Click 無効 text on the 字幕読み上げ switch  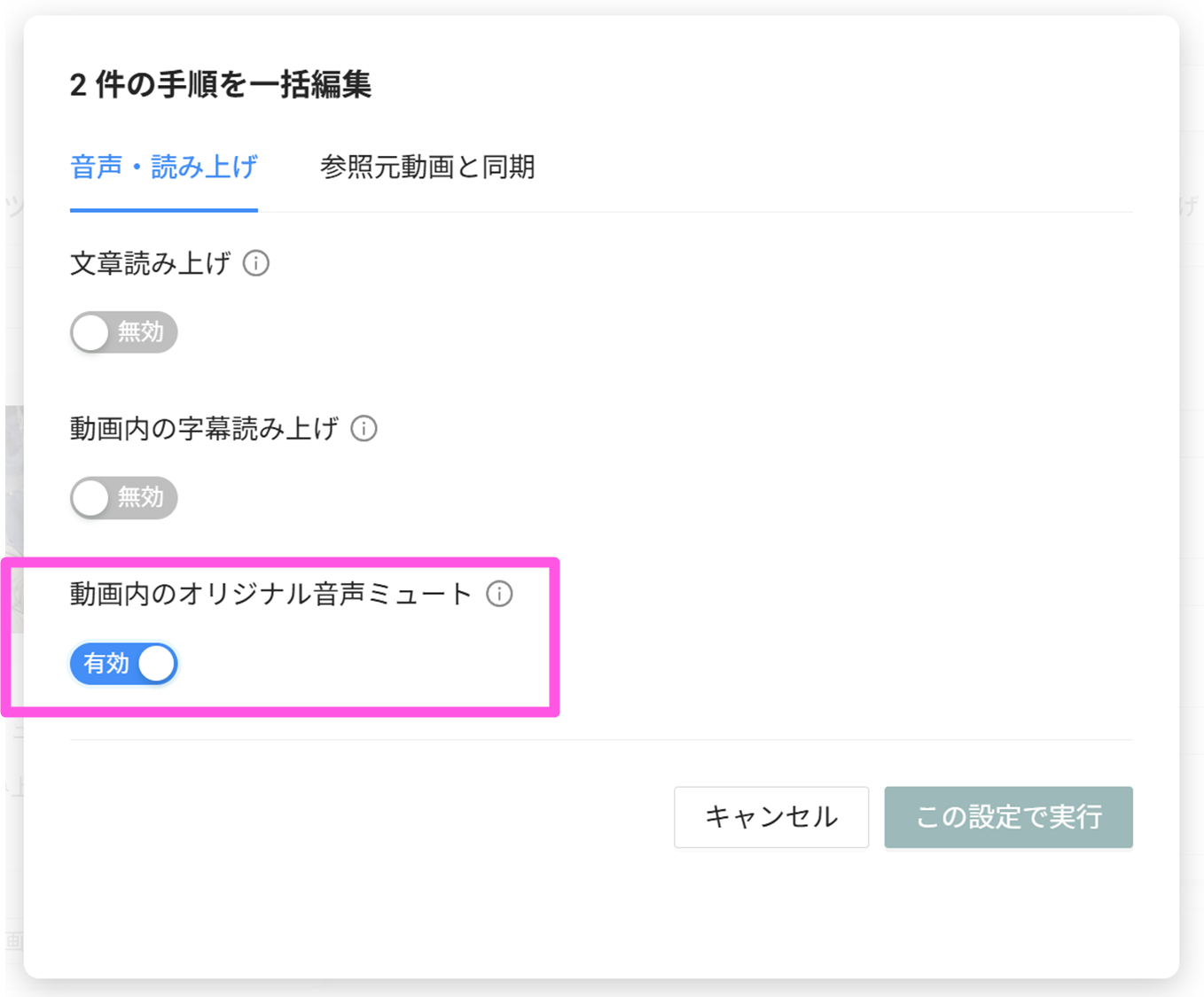click(x=141, y=497)
